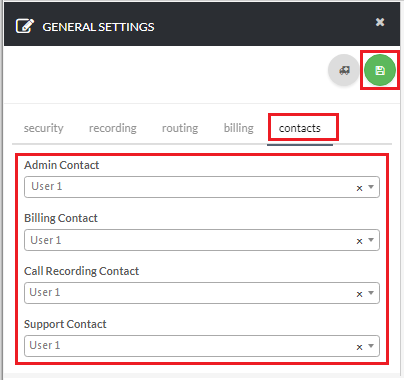Click the gray icon beside save
This screenshot has height=380, width=404.
[344, 70]
